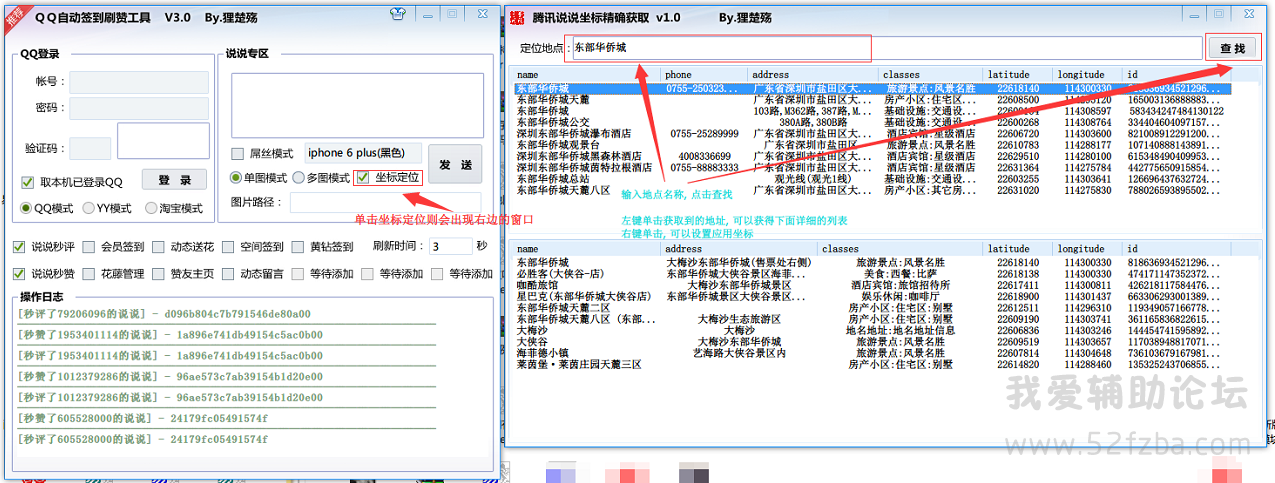The width and height of the screenshot is (1275, 483).
Task: Select 深圳东部华侨城茵特拉根酒店 row
Action: point(871,168)
